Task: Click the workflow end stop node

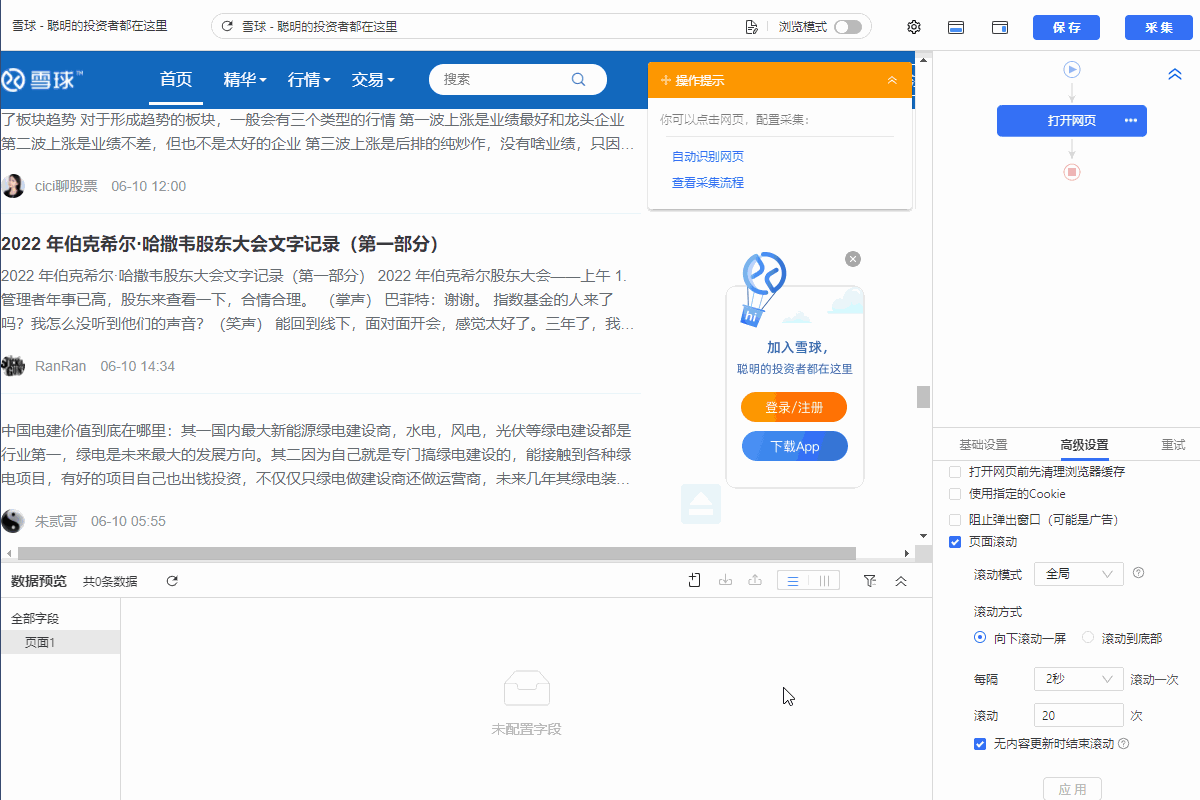Action: coord(1072,172)
